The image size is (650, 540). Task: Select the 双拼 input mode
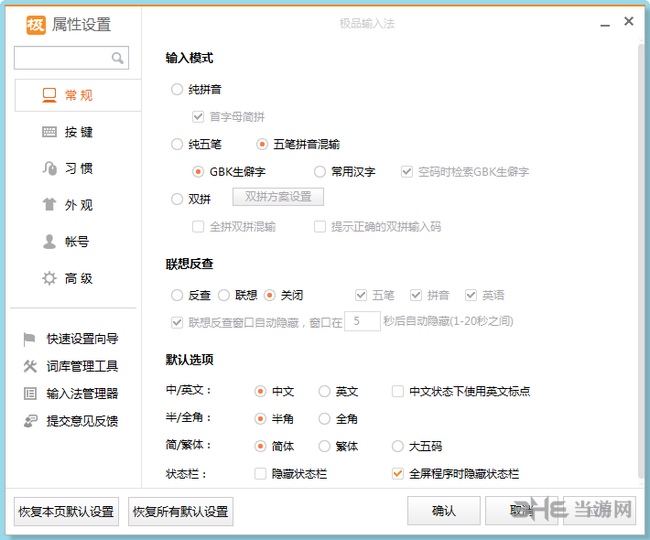[x=177, y=199]
